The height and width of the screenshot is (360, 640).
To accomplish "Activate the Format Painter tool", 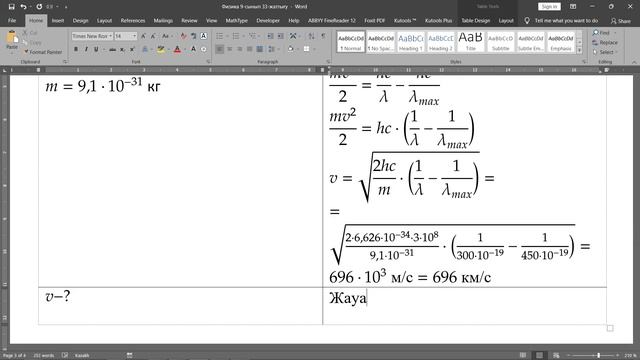I will click(42, 52).
